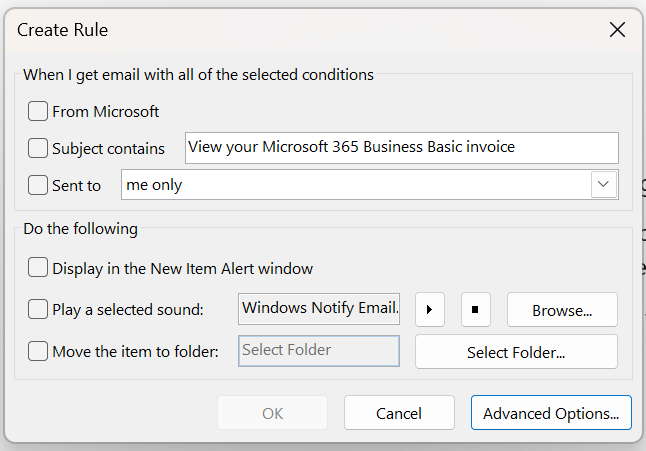Screen dimensions: 646x451
Task: Open Advanced Options for the rule
Action: click(x=551, y=413)
